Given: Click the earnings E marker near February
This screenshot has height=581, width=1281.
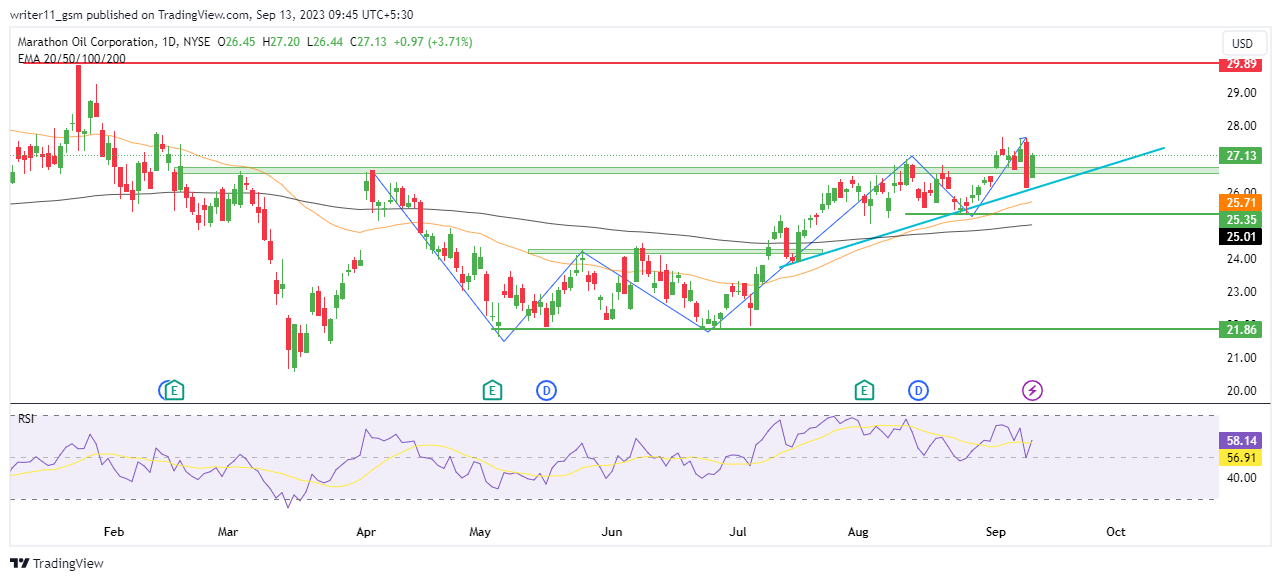Looking at the screenshot, I should click(174, 389).
